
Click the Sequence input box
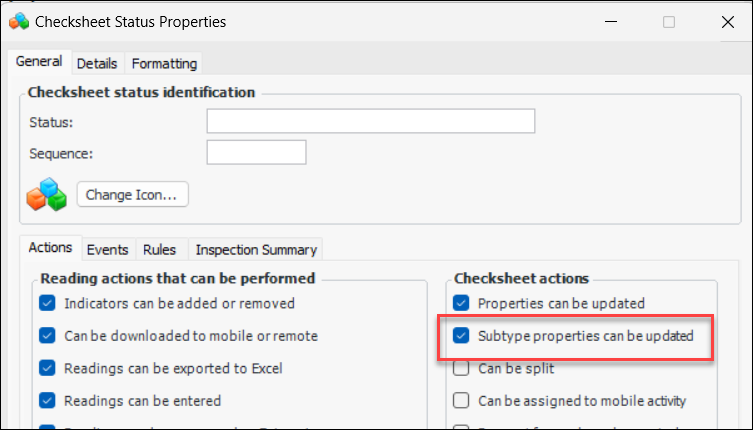[x=256, y=152]
